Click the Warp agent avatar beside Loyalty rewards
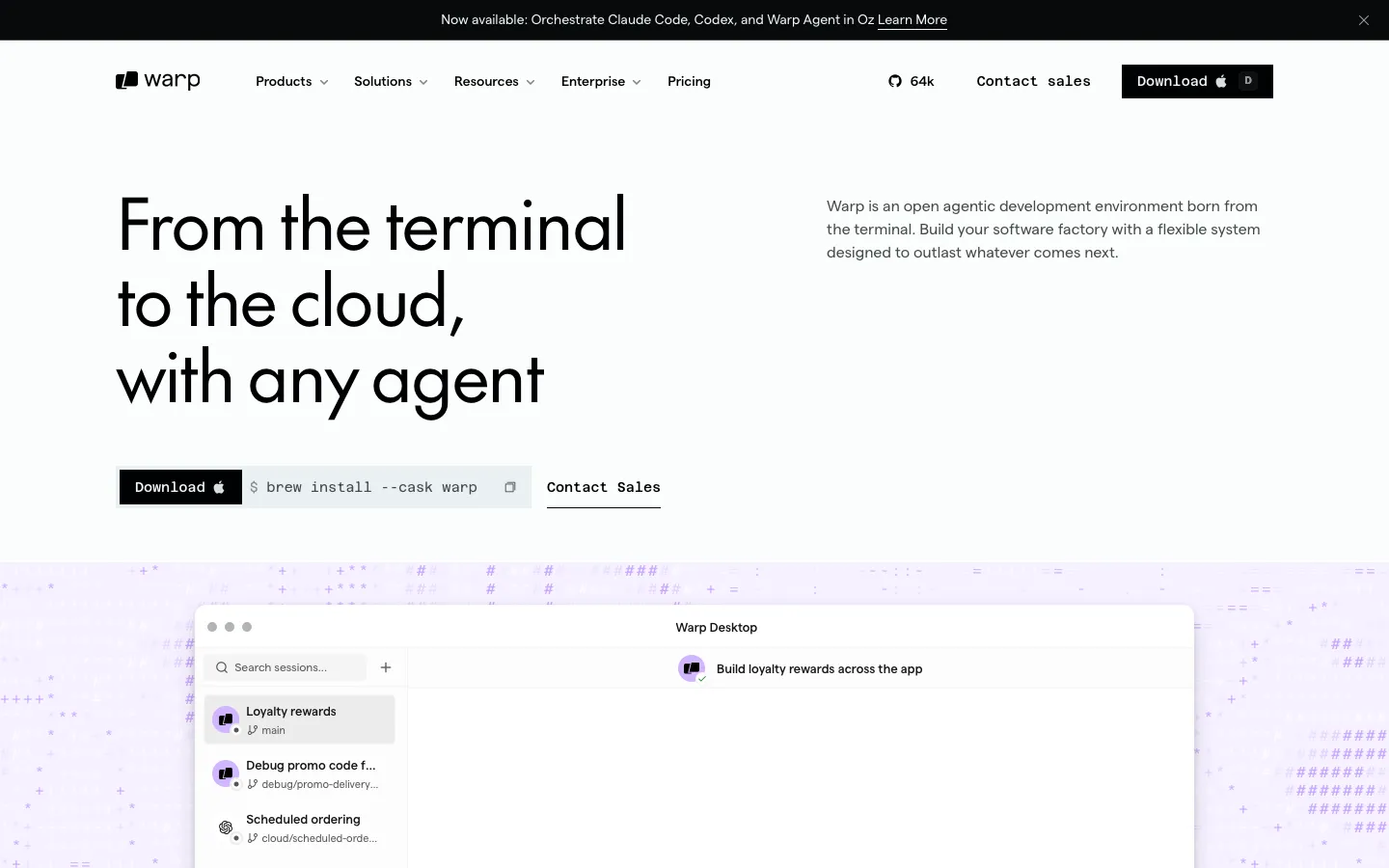 [226, 719]
